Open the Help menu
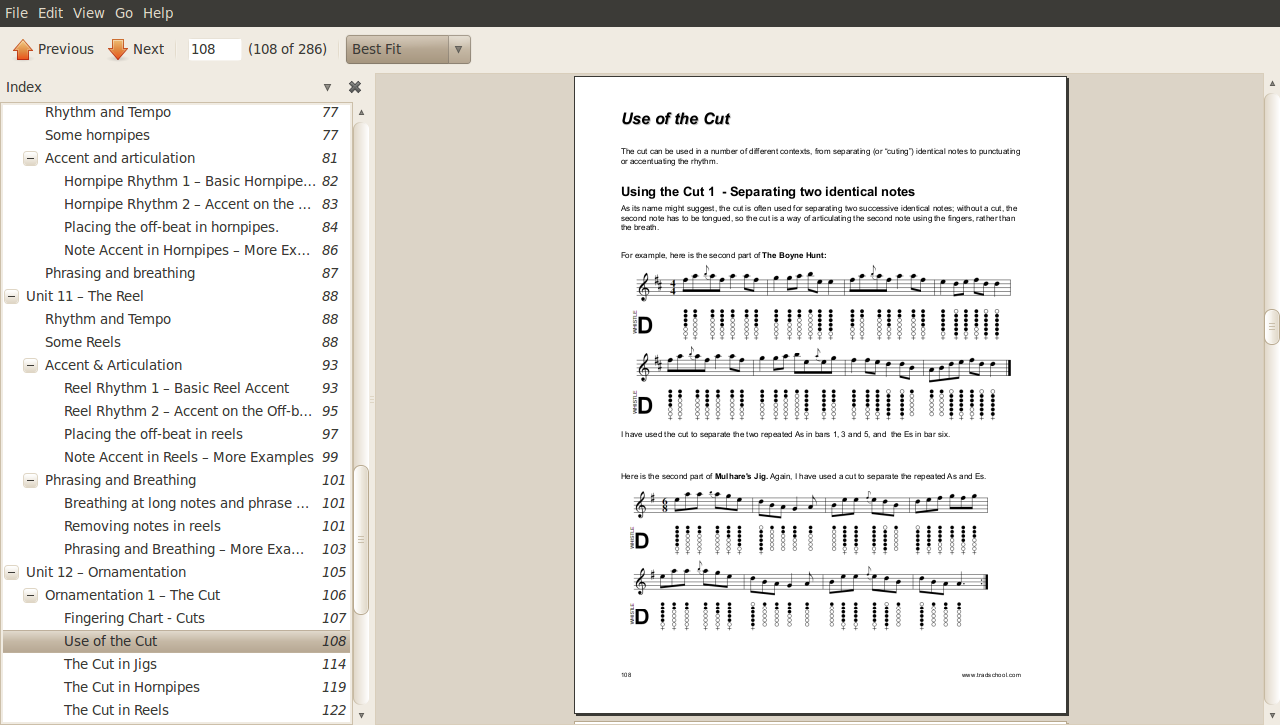The image size is (1280, 725). tap(158, 13)
